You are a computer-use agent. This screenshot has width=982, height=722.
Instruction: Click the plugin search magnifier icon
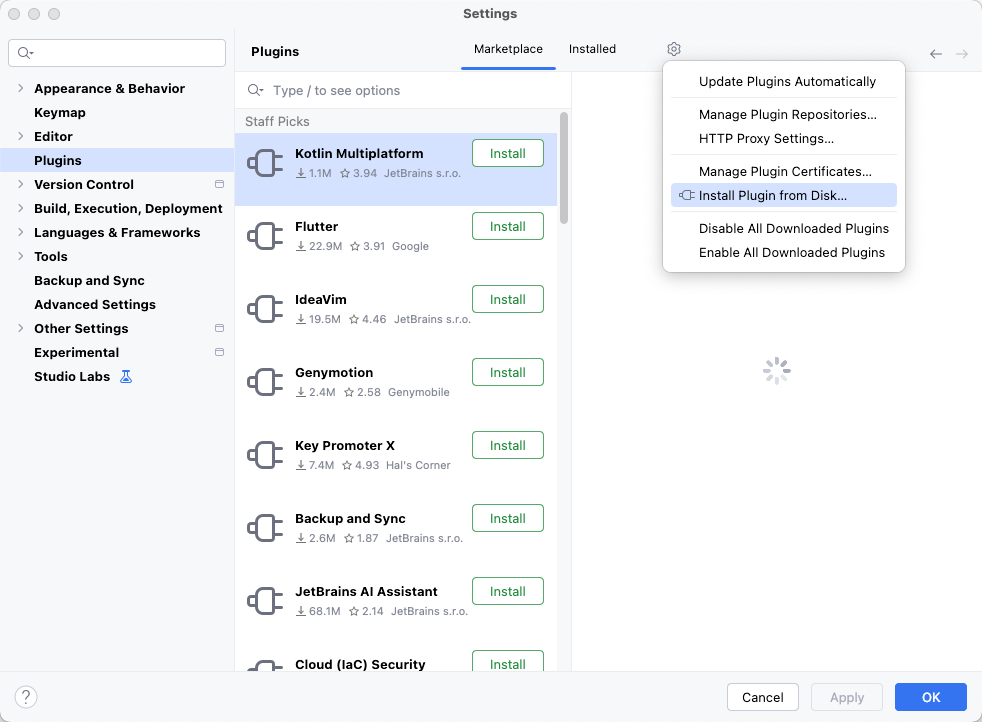coord(255,90)
